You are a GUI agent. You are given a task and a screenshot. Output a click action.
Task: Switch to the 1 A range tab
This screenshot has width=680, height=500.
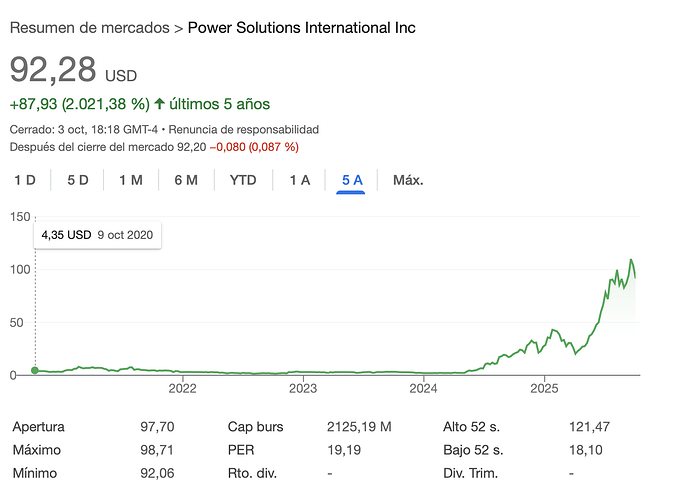pyautogui.click(x=300, y=181)
